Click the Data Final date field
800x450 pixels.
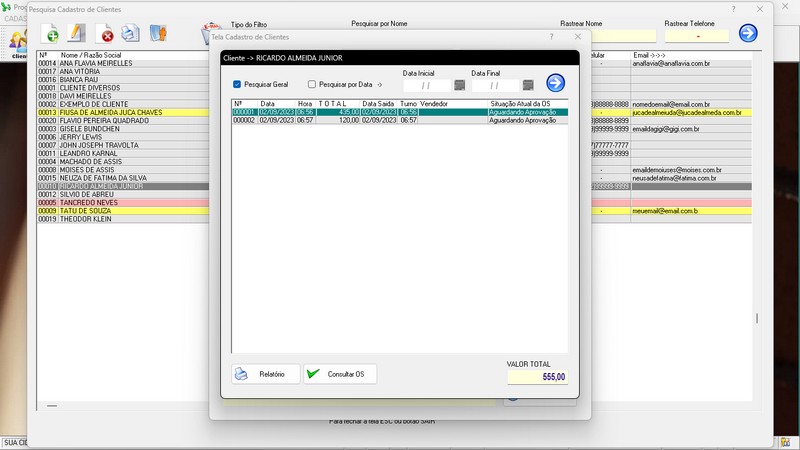pyautogui.click(x=494, y=85)
